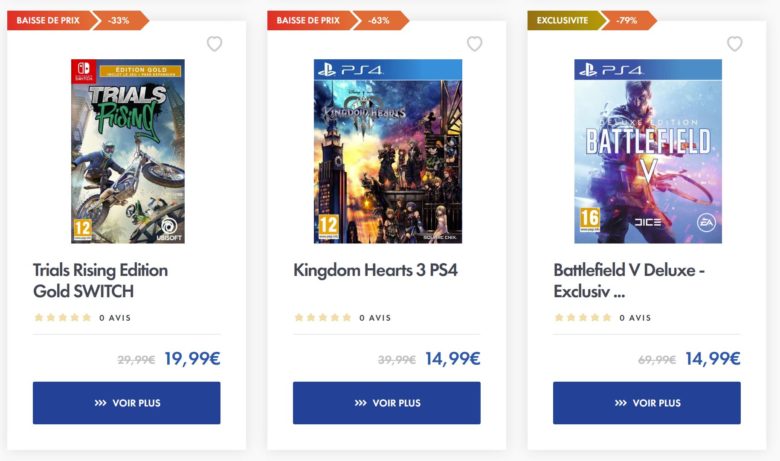Open Kingdom Hearts 3 PS4 title link

[375, 270]
